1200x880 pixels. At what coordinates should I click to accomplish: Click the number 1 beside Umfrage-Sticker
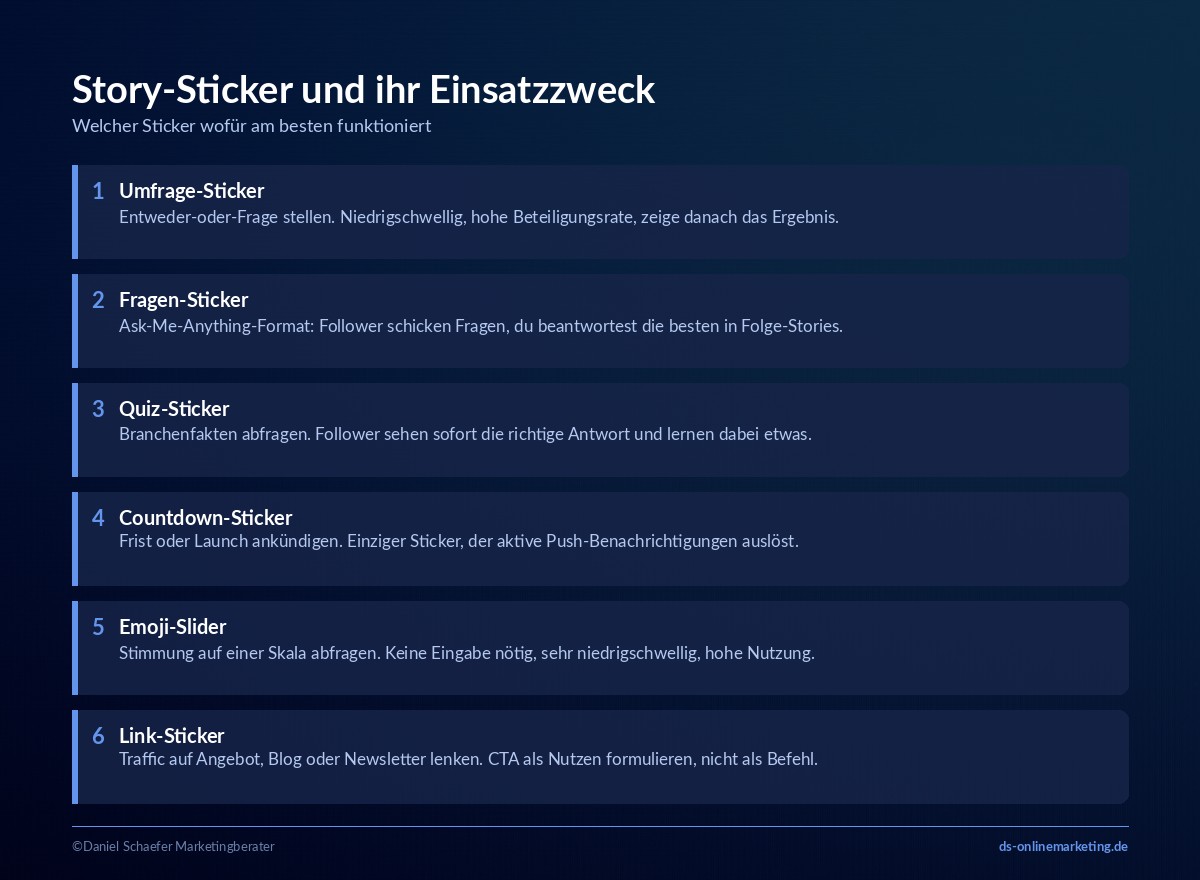pos(98,191)
